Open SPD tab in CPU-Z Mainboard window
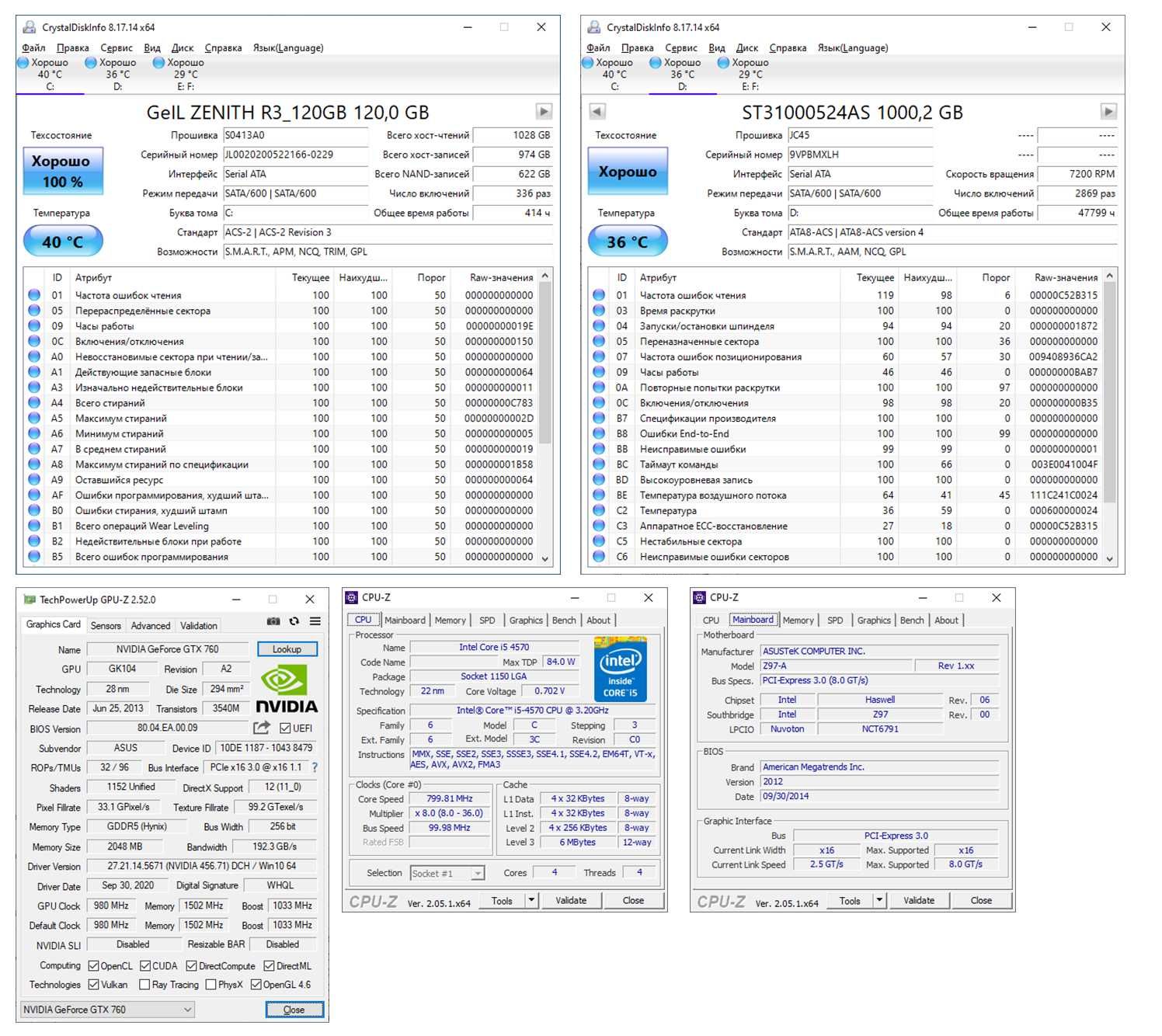This screenshot has width=1162, height=1036. 835,621
